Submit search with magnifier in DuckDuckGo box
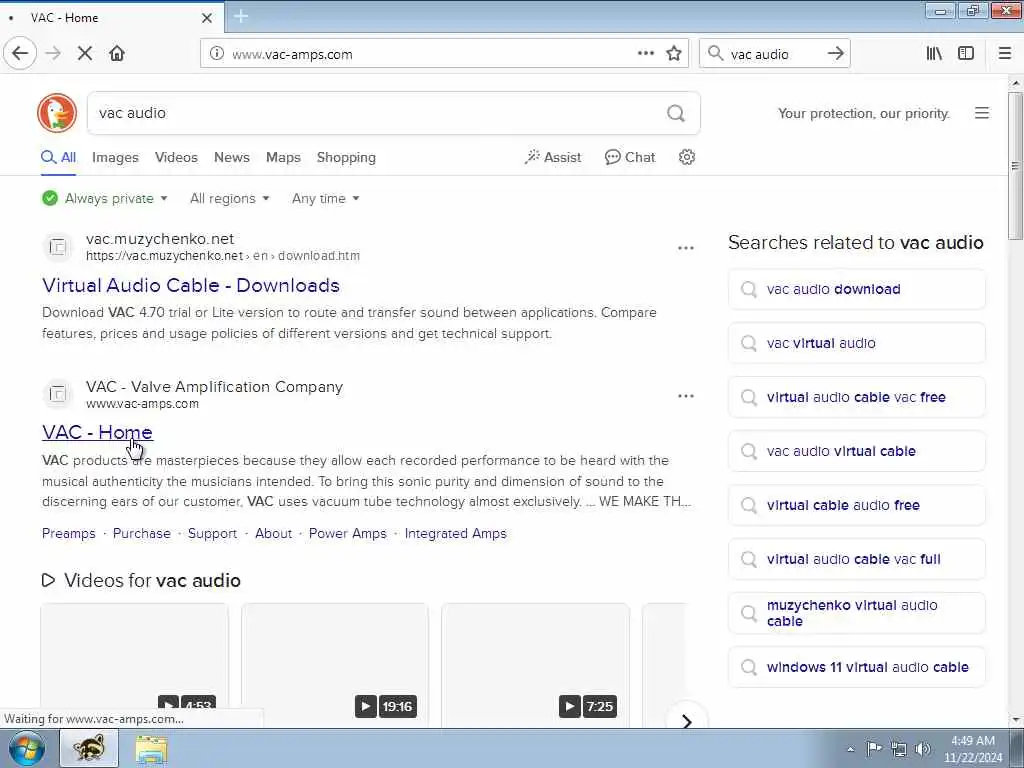Image resolution: width=1024 pixels, height=768 pixels. [676, 114]
